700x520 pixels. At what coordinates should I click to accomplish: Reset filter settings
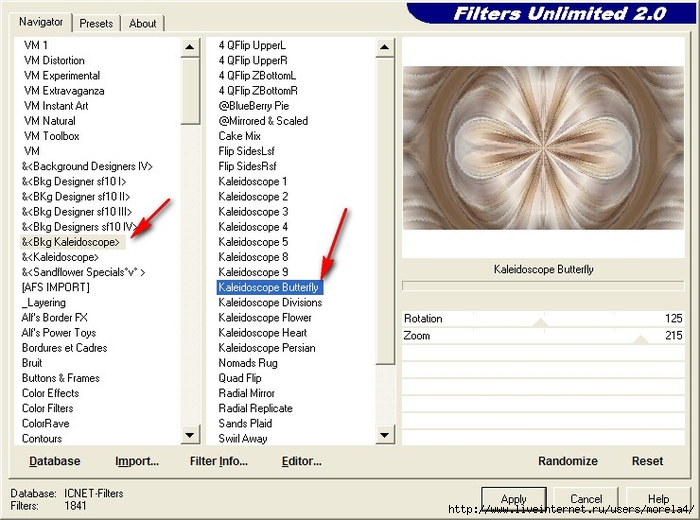[x=647, y=461]
